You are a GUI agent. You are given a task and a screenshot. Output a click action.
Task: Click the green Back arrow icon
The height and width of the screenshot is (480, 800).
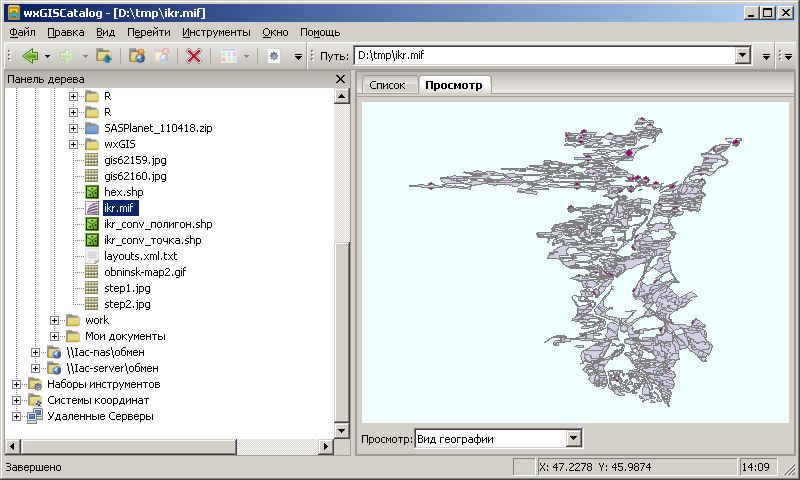click(x=30, y=56)
